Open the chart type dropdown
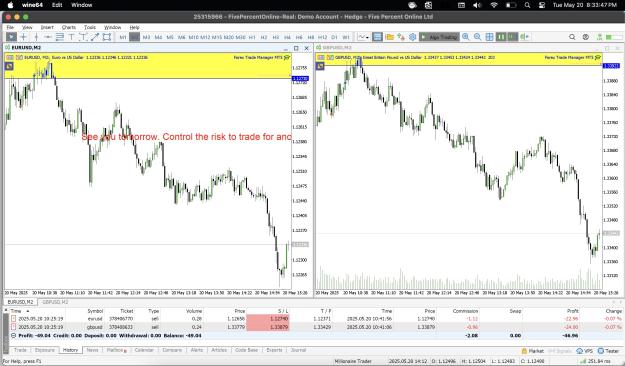The height and width of the screenshot is (366, 625). click(363, 37)
